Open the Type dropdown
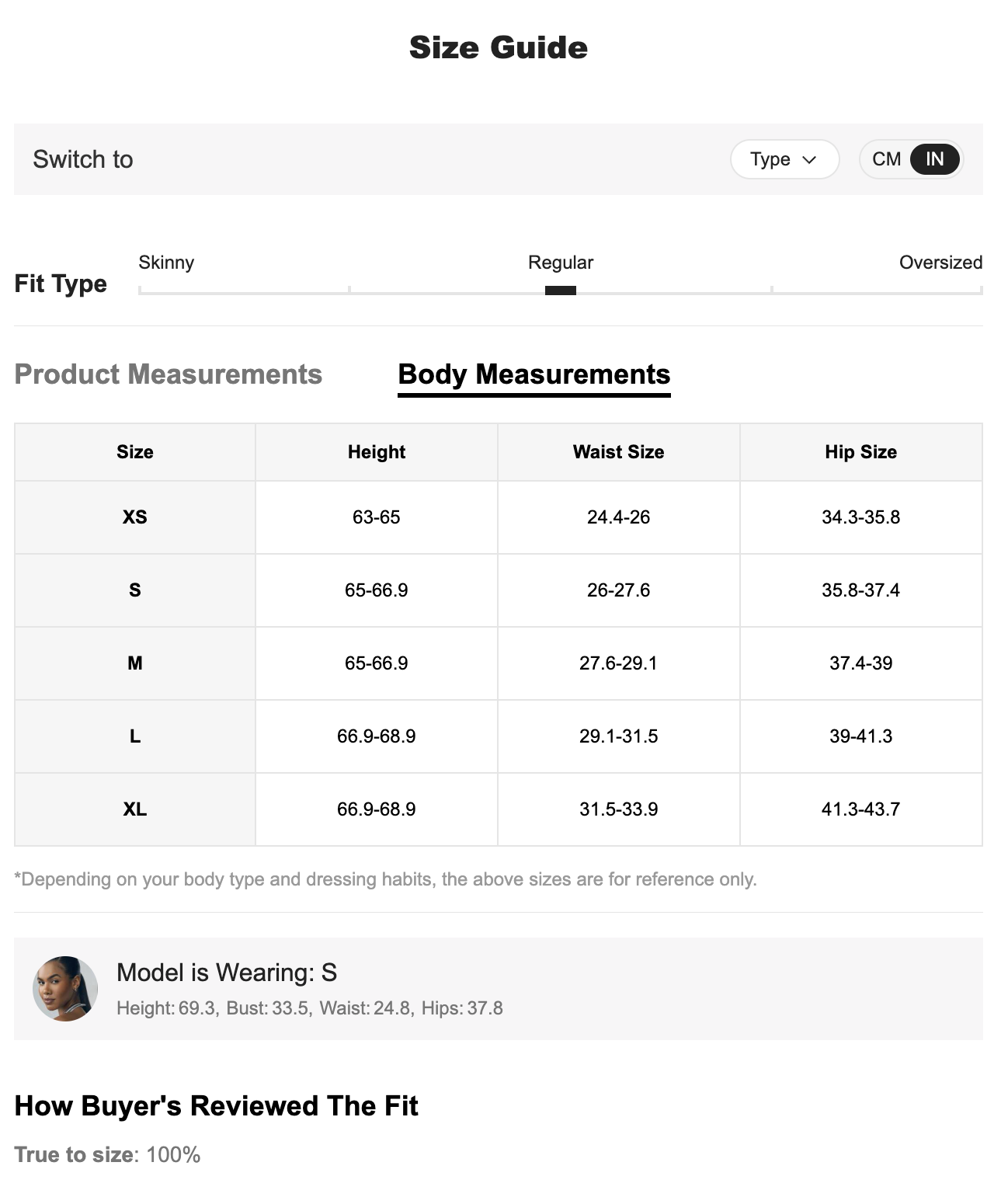 pyautogui.click(x=784, y=159)
